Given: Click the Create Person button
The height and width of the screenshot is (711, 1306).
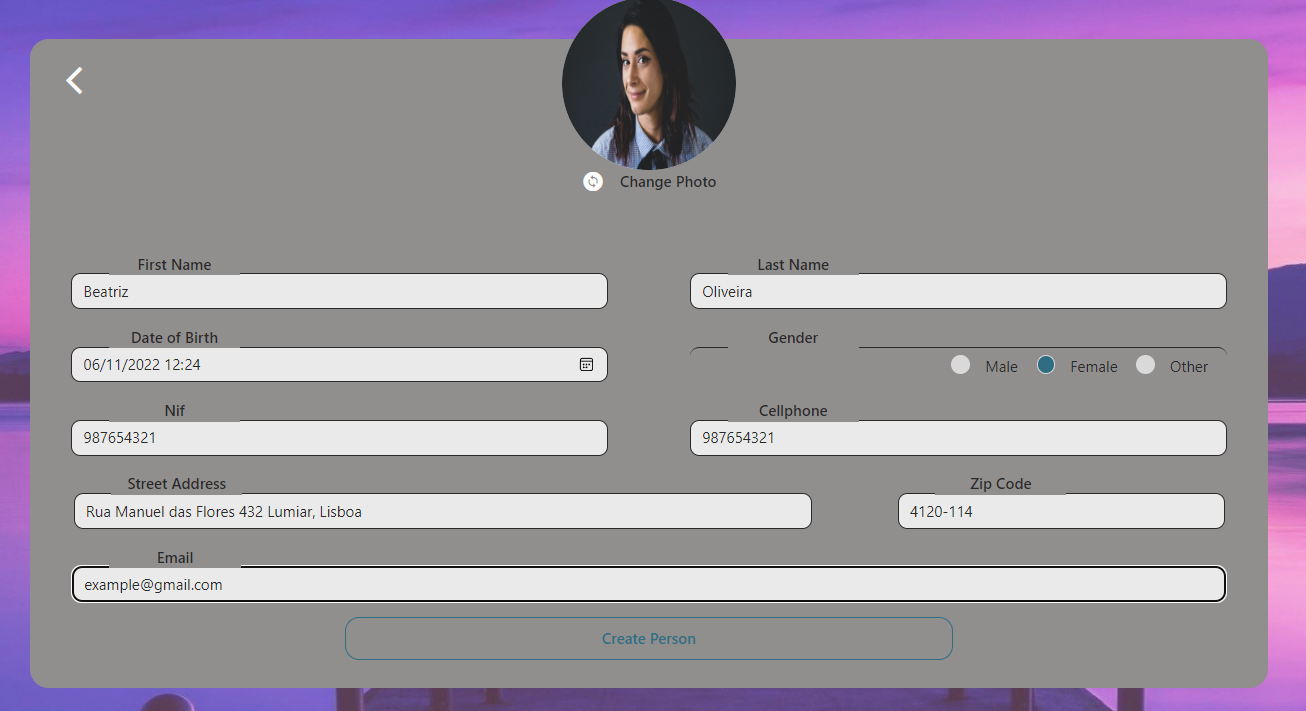Looking at the screenshot, I should 648,638.
